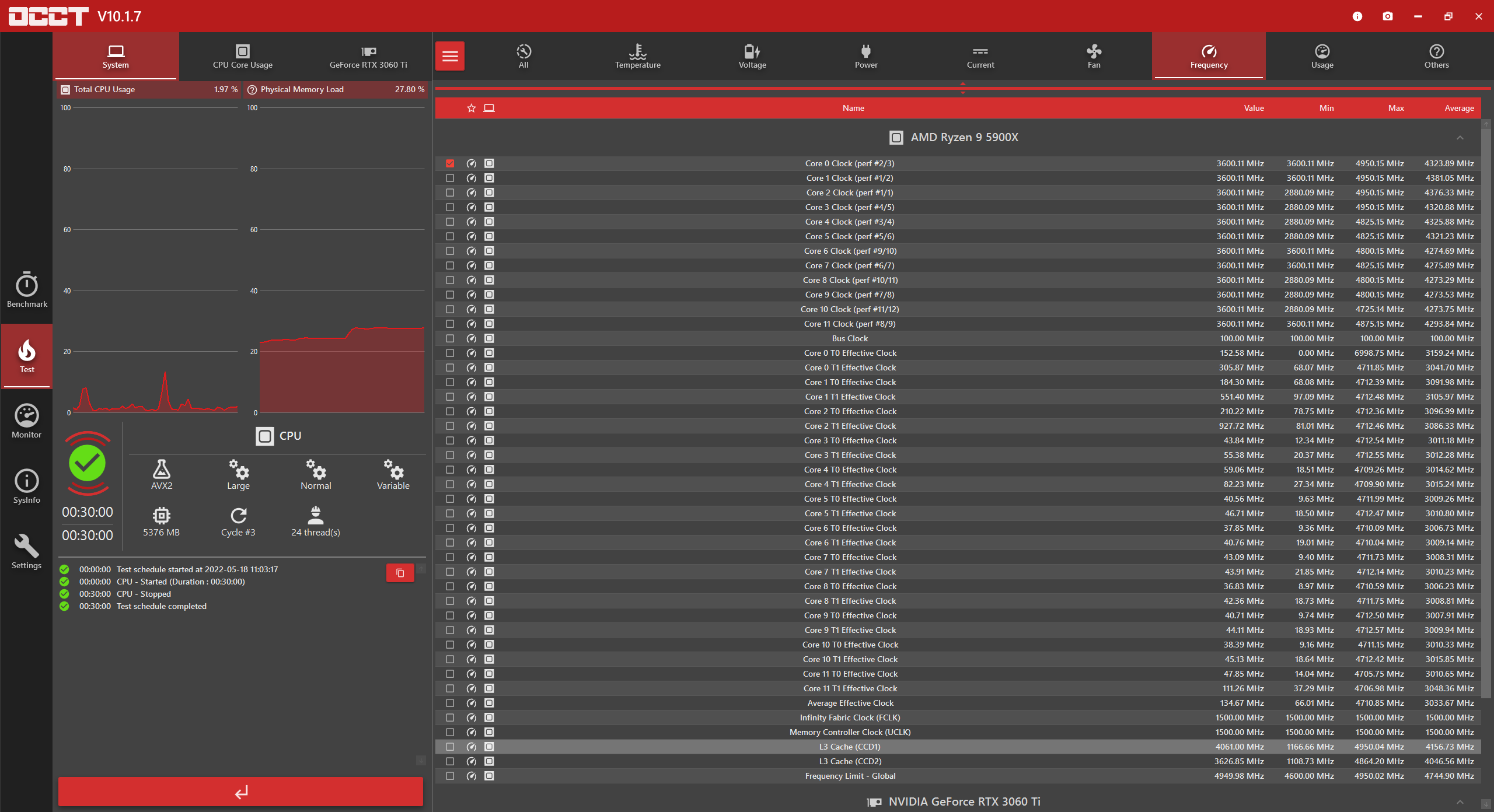Check the Average Effective Clock checkbox

pos(450,703)
